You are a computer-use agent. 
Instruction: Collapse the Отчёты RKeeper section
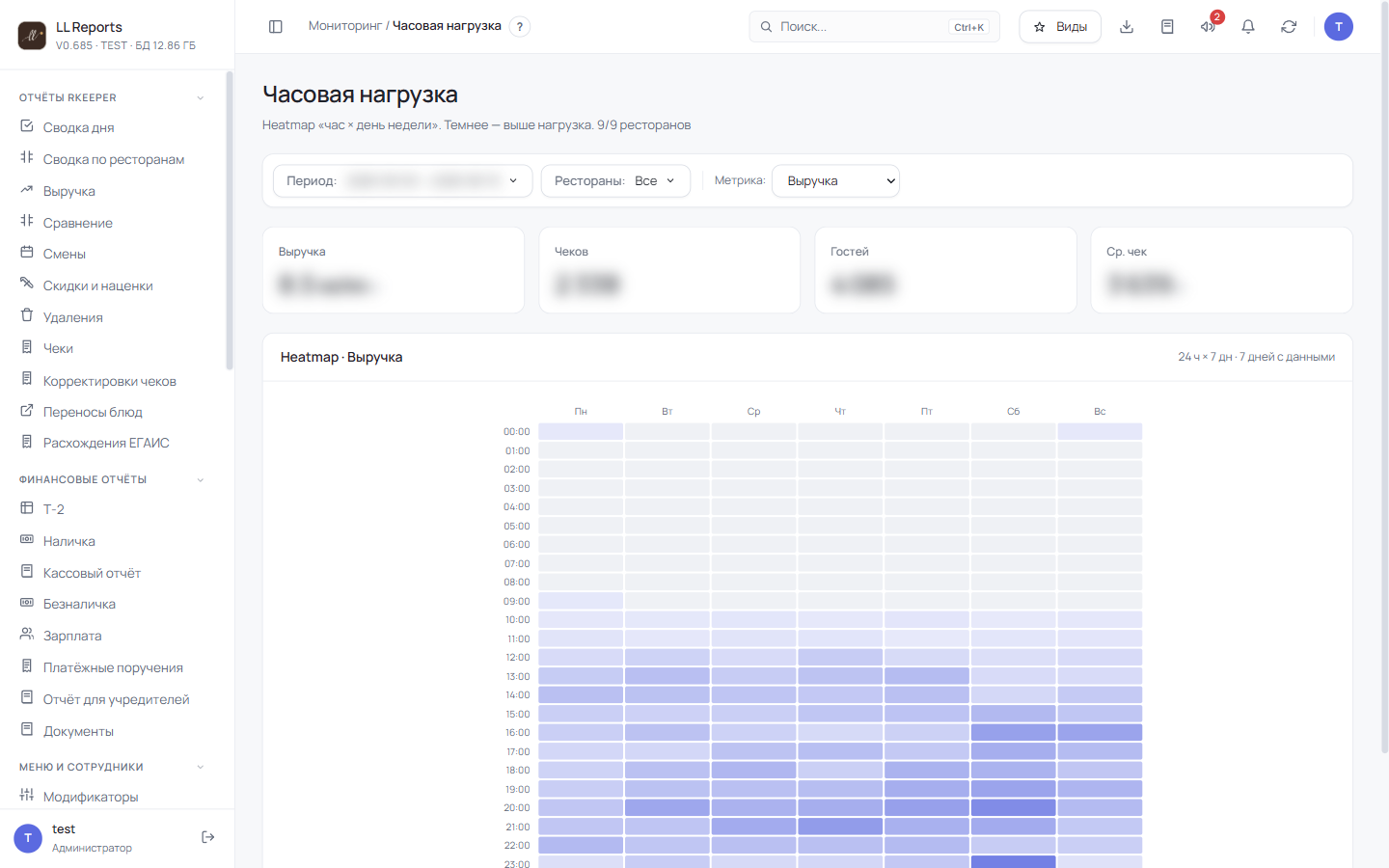[201, 97]
